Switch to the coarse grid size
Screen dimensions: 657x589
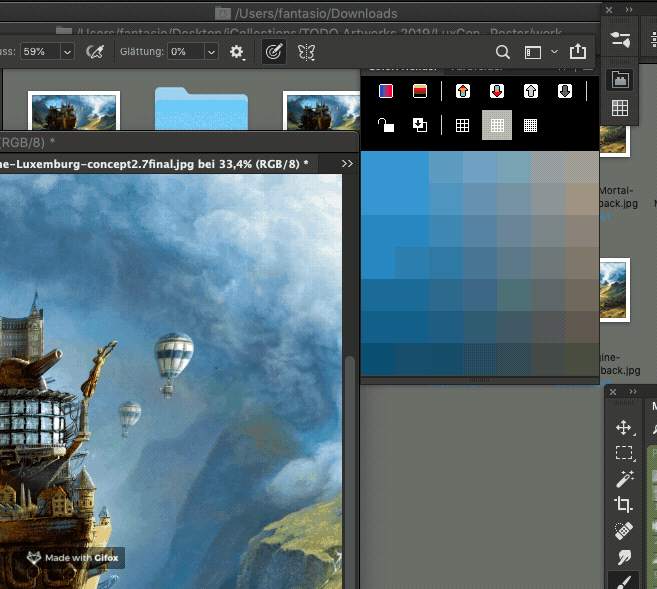[463, 125]
